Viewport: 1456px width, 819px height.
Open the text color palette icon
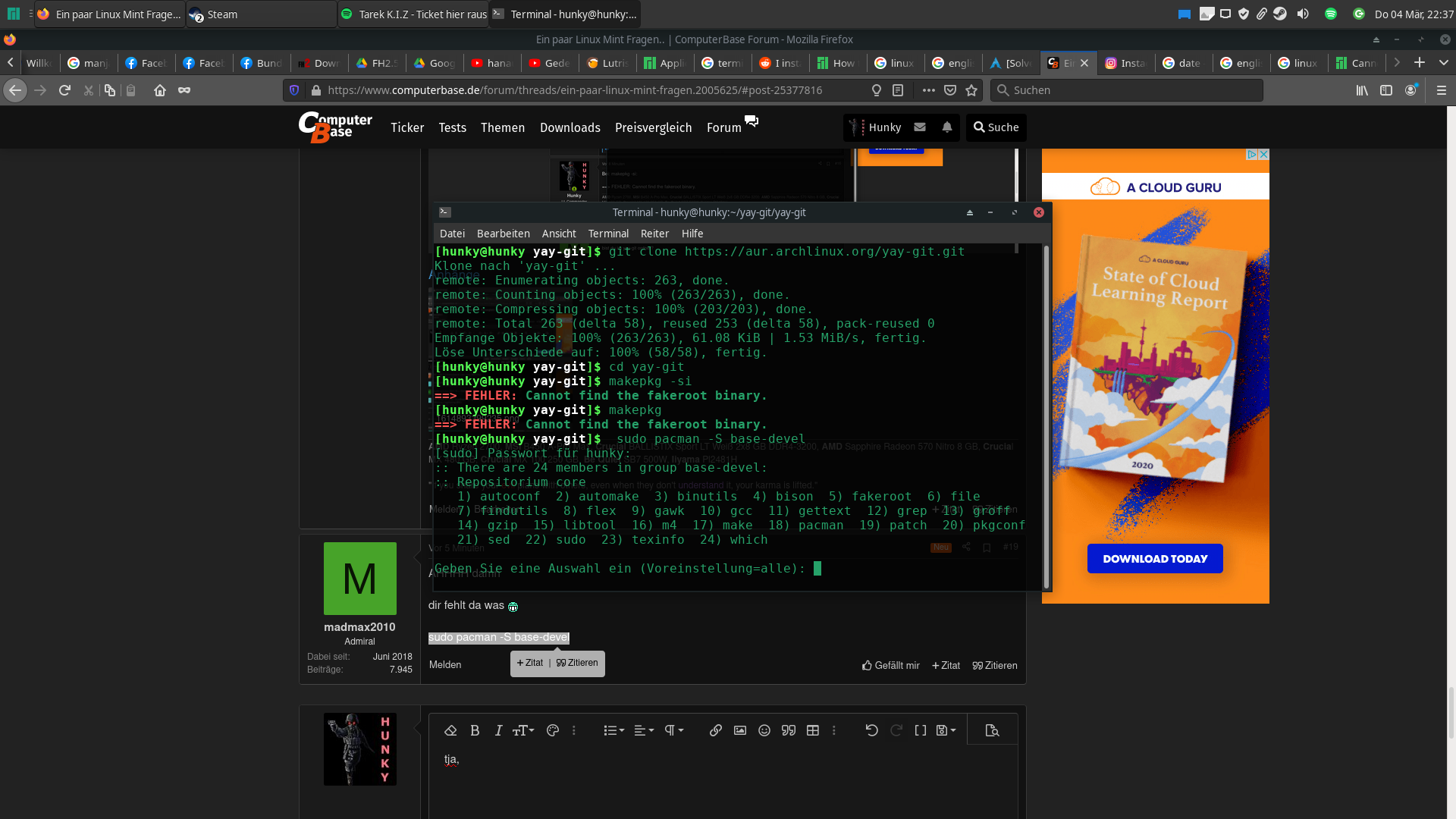click(553, 730)
